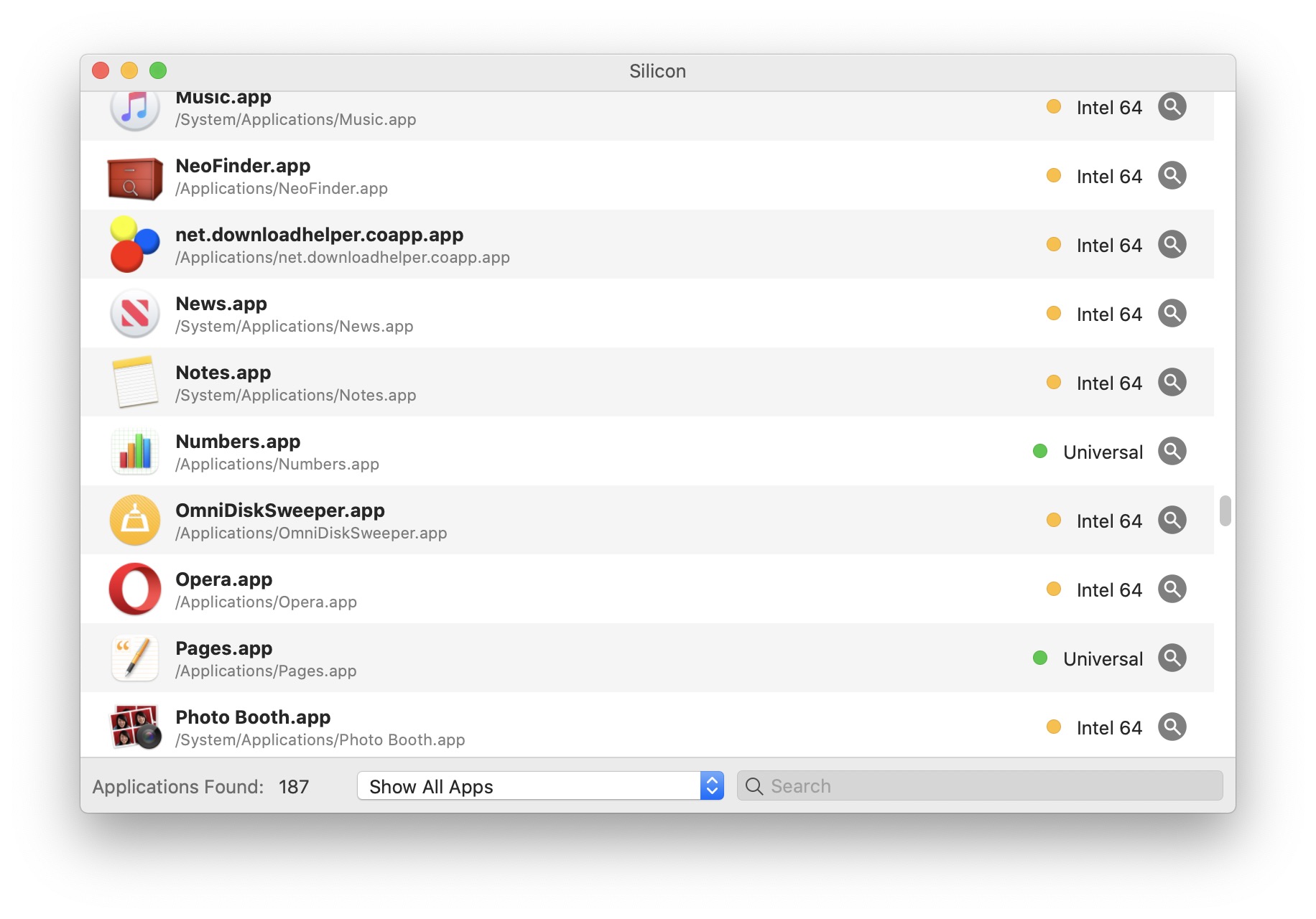
Task: Reveal Photo Booth.app with its magnifier button
Action: click(1172, 727)
